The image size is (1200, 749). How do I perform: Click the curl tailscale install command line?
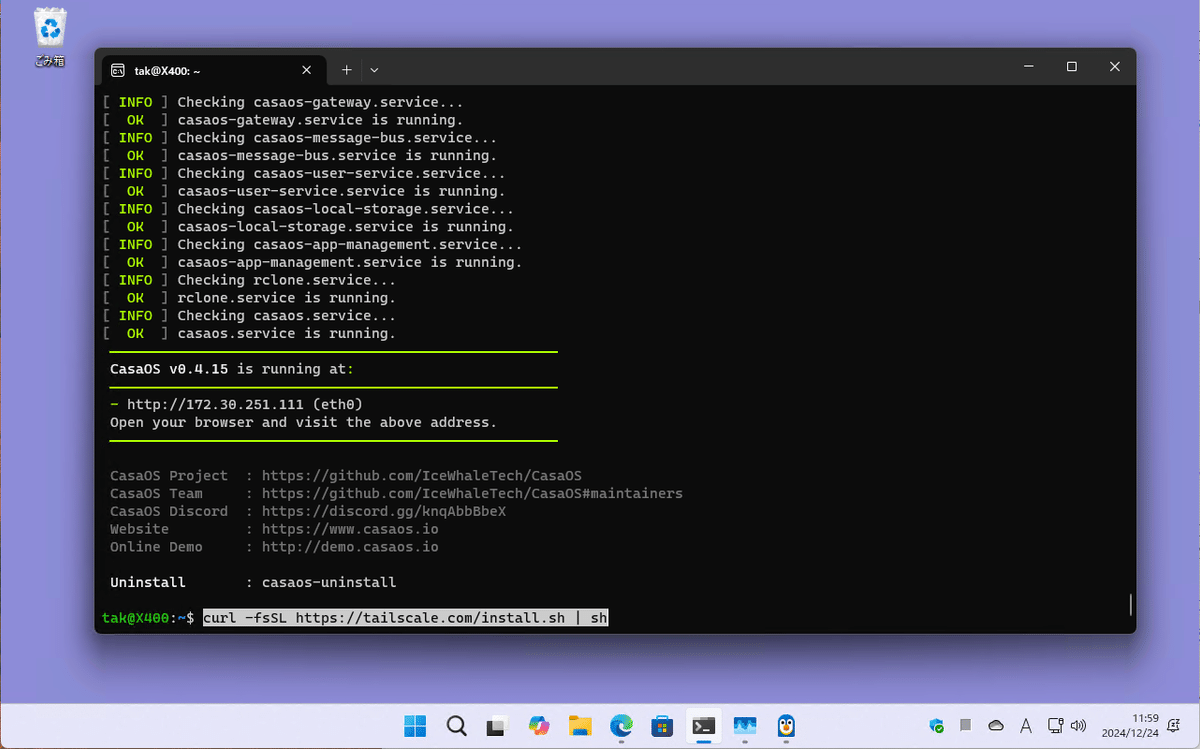[405, 618]
